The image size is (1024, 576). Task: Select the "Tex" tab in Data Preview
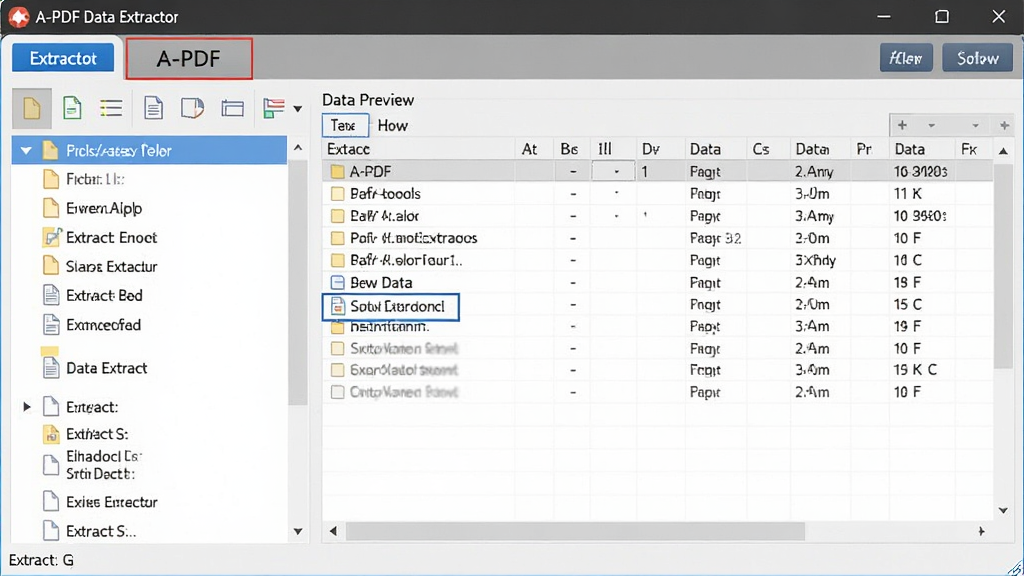pos(344,125)
